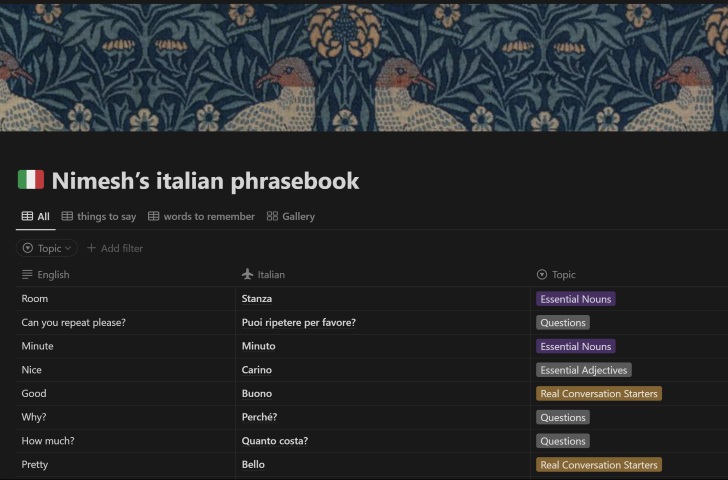This screenshot has width=728, height=480.
Task: Click the plus icon beside Add filter
Action: pyautogui.click(x=92, y=248)
